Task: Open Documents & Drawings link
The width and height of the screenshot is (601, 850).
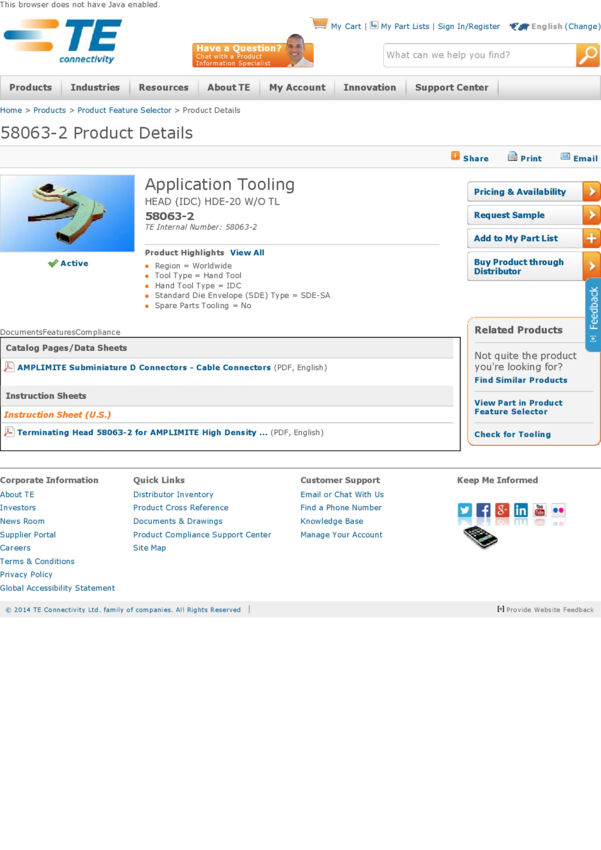Action: pos(178,521)
